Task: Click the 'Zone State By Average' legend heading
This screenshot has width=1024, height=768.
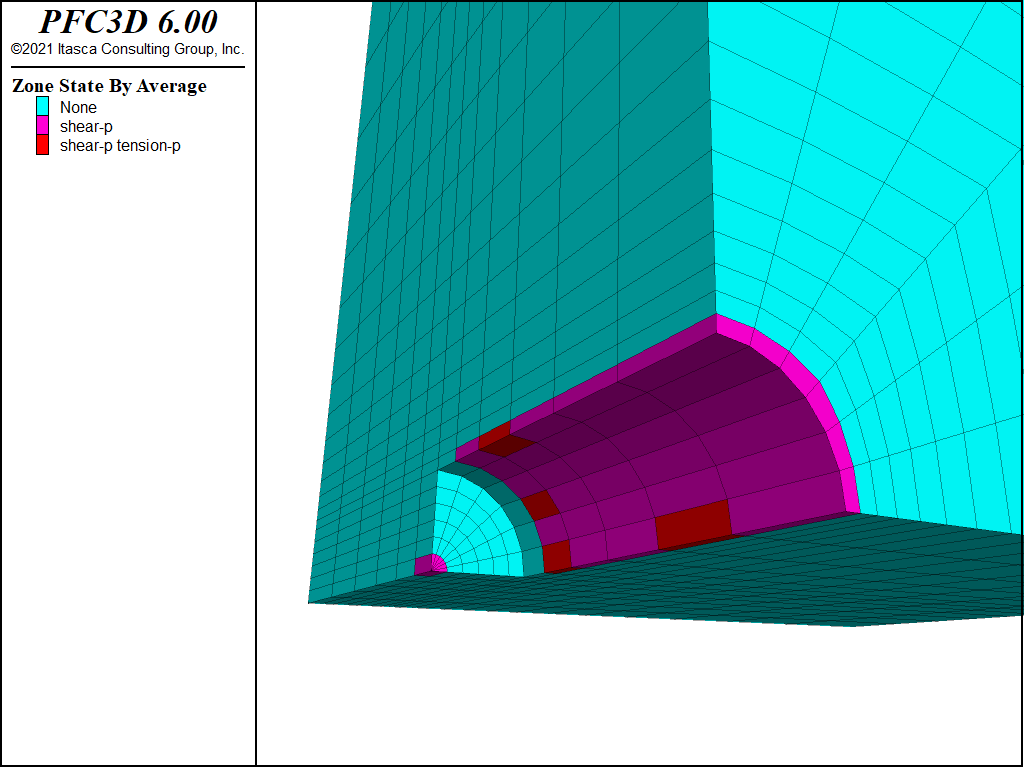Action: coord(110,86)
